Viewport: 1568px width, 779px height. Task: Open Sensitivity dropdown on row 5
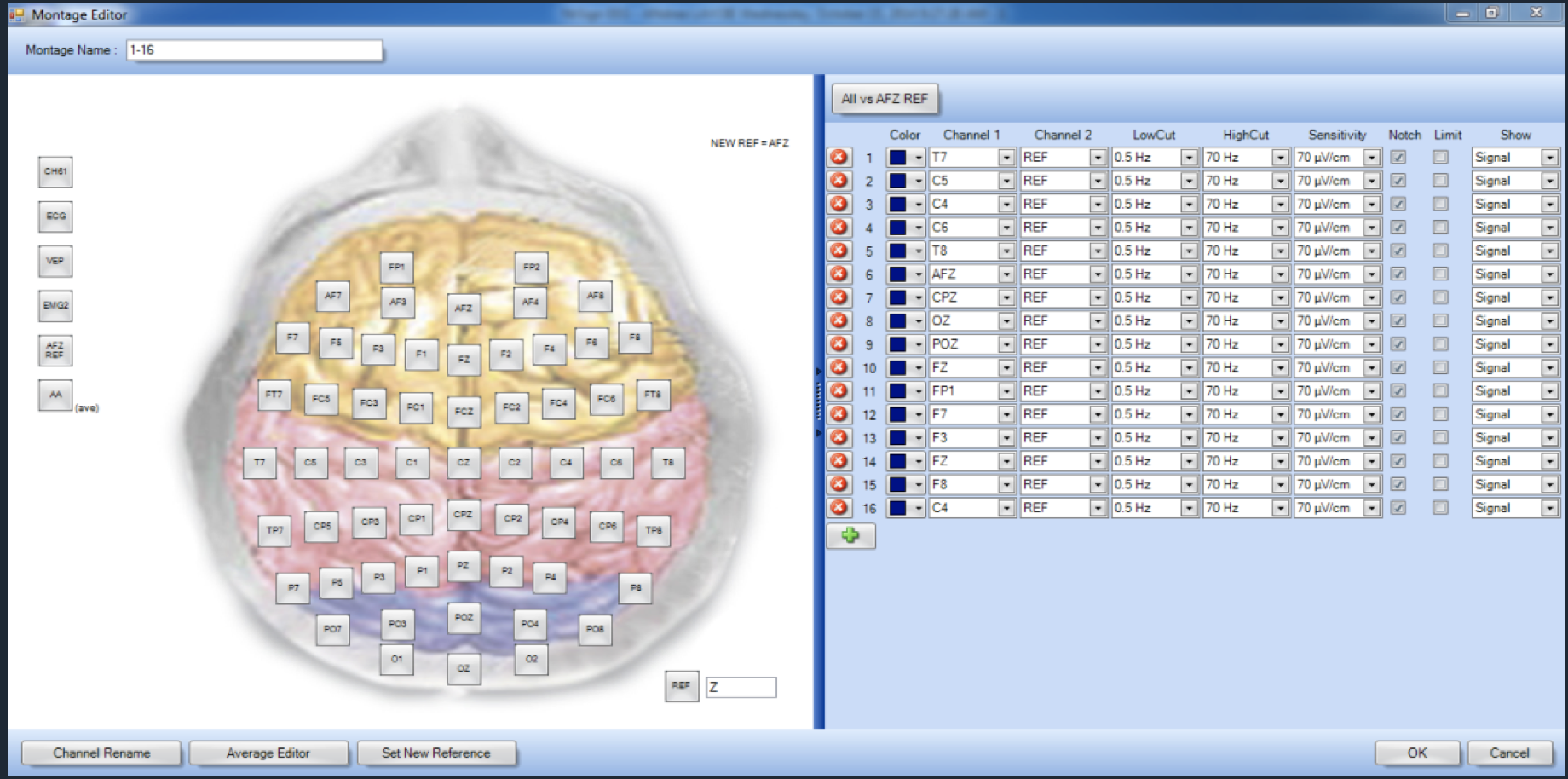point(1371,251)
